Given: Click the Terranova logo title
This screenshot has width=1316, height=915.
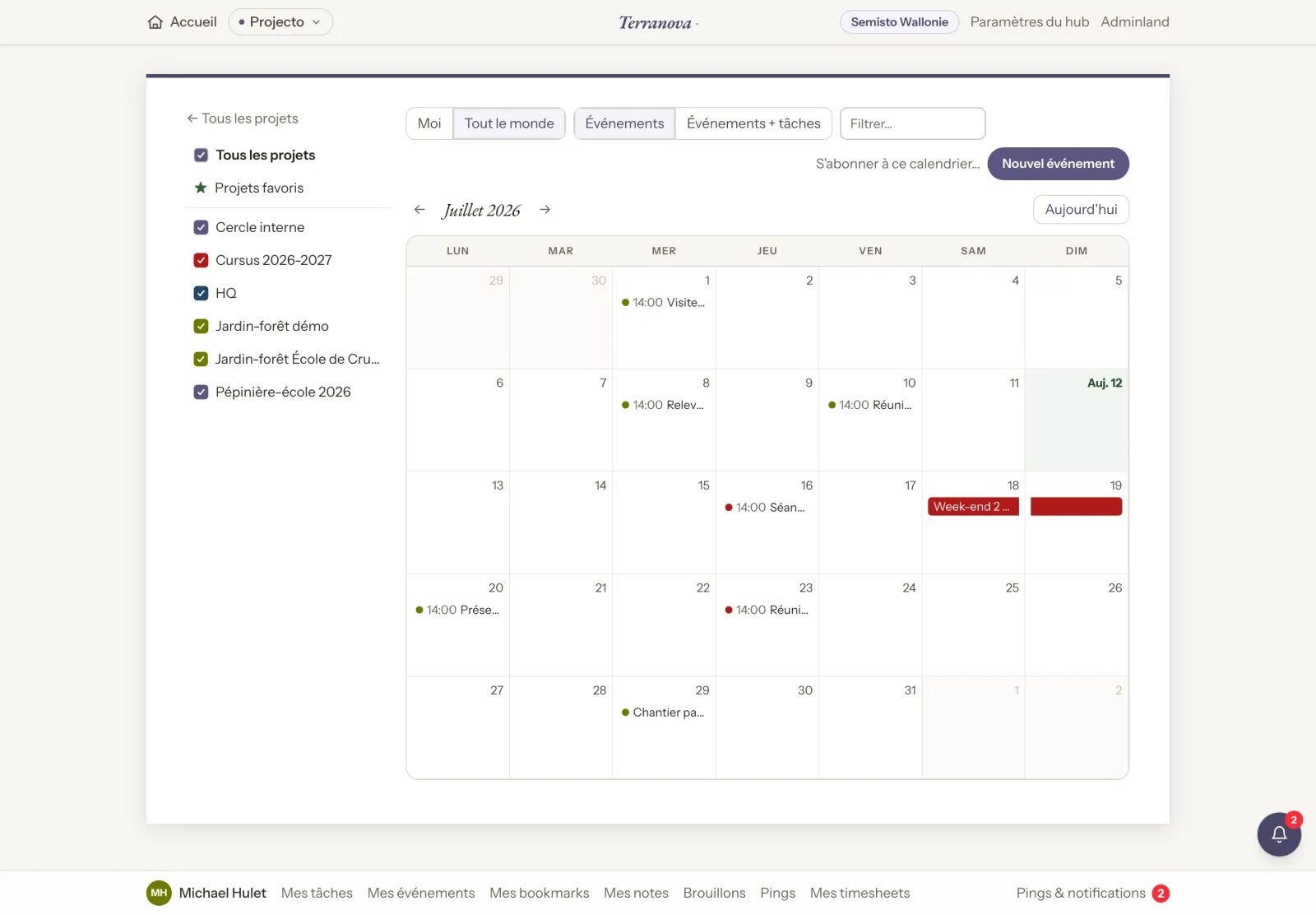Looking at the screenshot, I should point(656,23).
